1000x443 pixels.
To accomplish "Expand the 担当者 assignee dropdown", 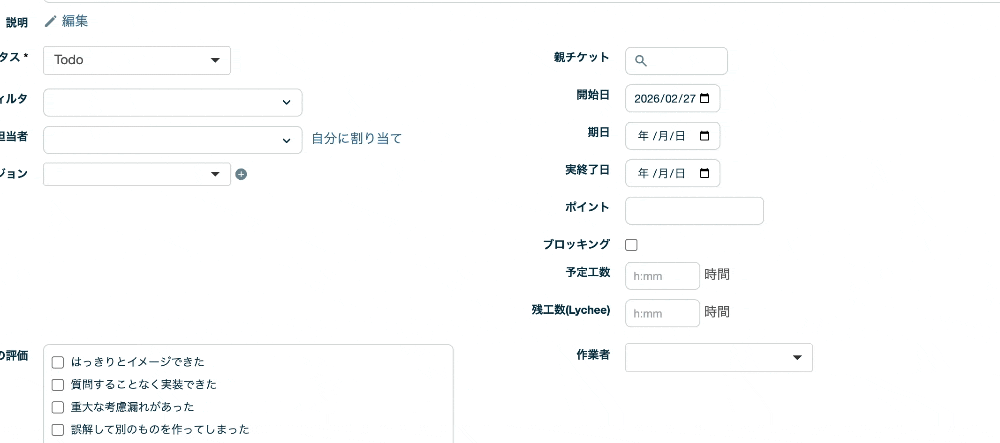I will (172, 140).
